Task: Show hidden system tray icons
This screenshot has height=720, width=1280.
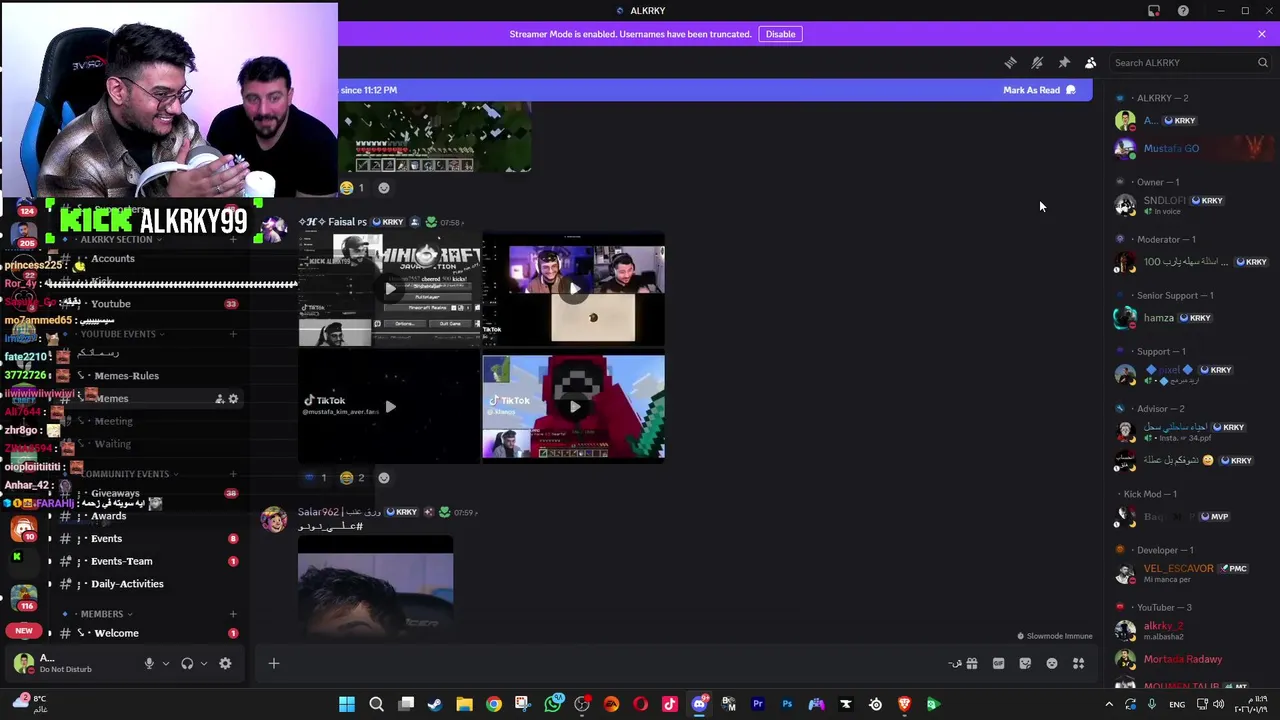Action: coord(1108,705)
